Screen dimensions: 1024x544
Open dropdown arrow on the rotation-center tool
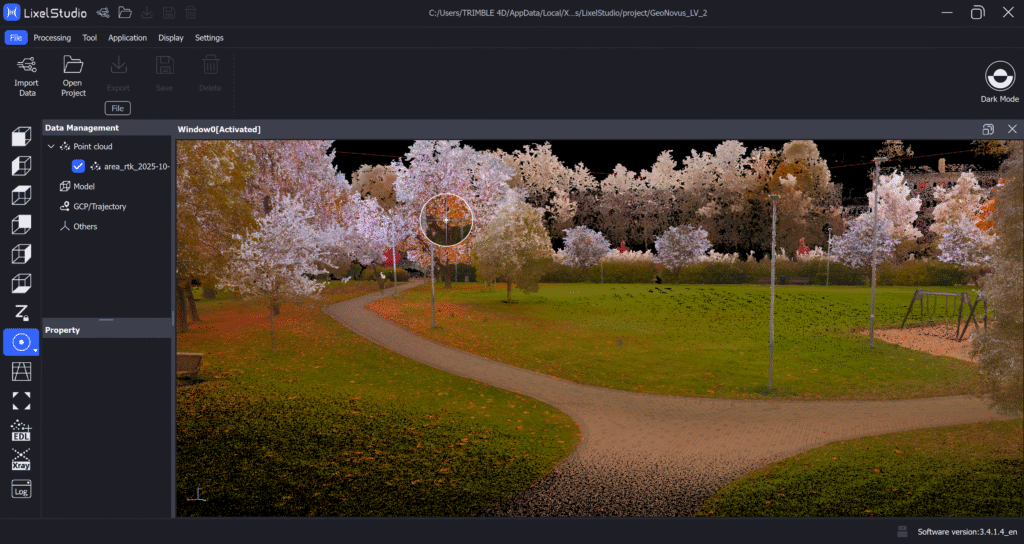click(36, 351)
